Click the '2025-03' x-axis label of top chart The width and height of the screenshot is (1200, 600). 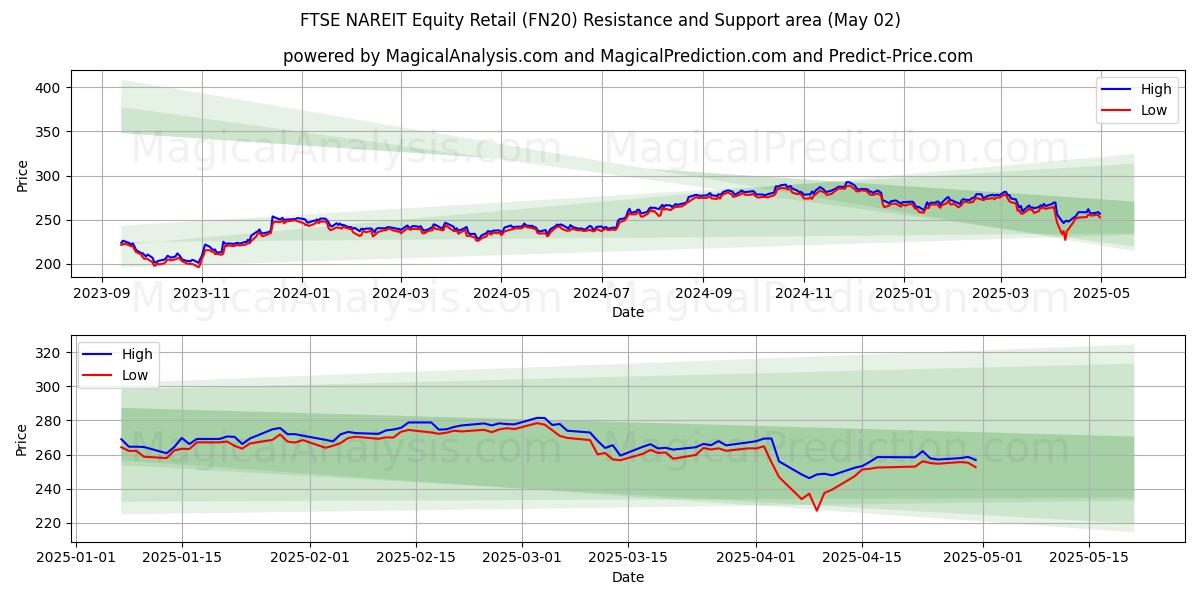click(1002, 293)
